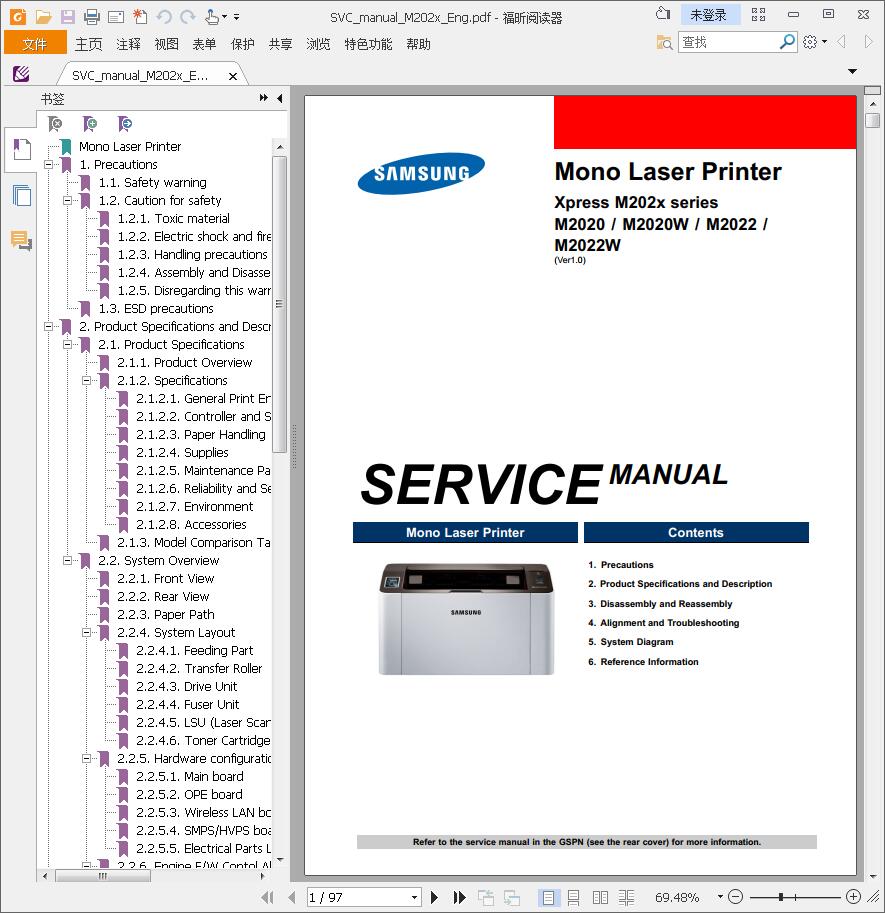
Task: Collapse the '2.1.2. Specifications' bookmark node
Action: [x=86, y=381]
